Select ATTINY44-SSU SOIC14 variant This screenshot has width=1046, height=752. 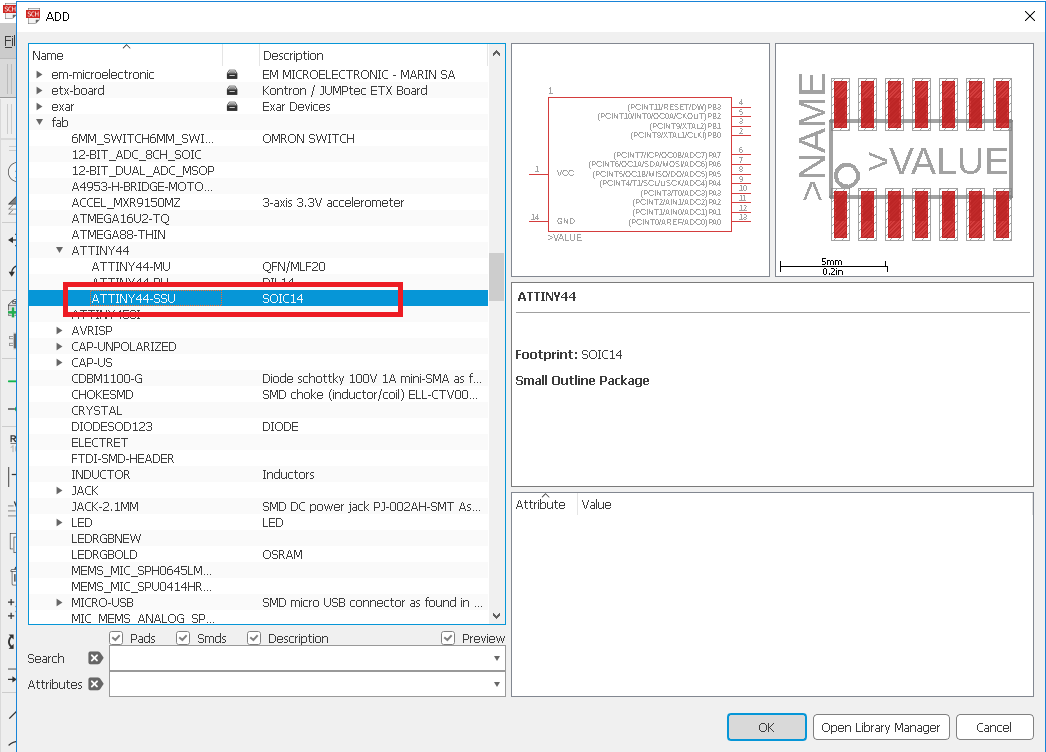(x=258, y=298)
